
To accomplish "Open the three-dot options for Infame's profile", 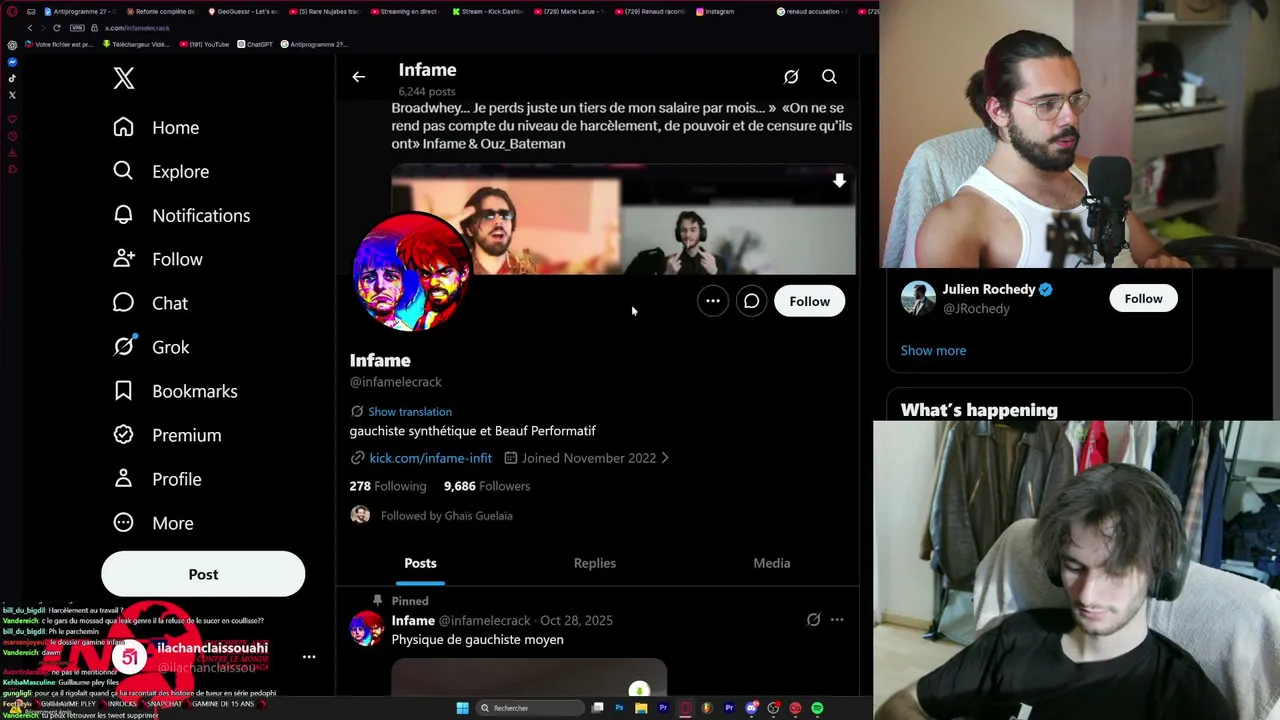I will 713,301.
